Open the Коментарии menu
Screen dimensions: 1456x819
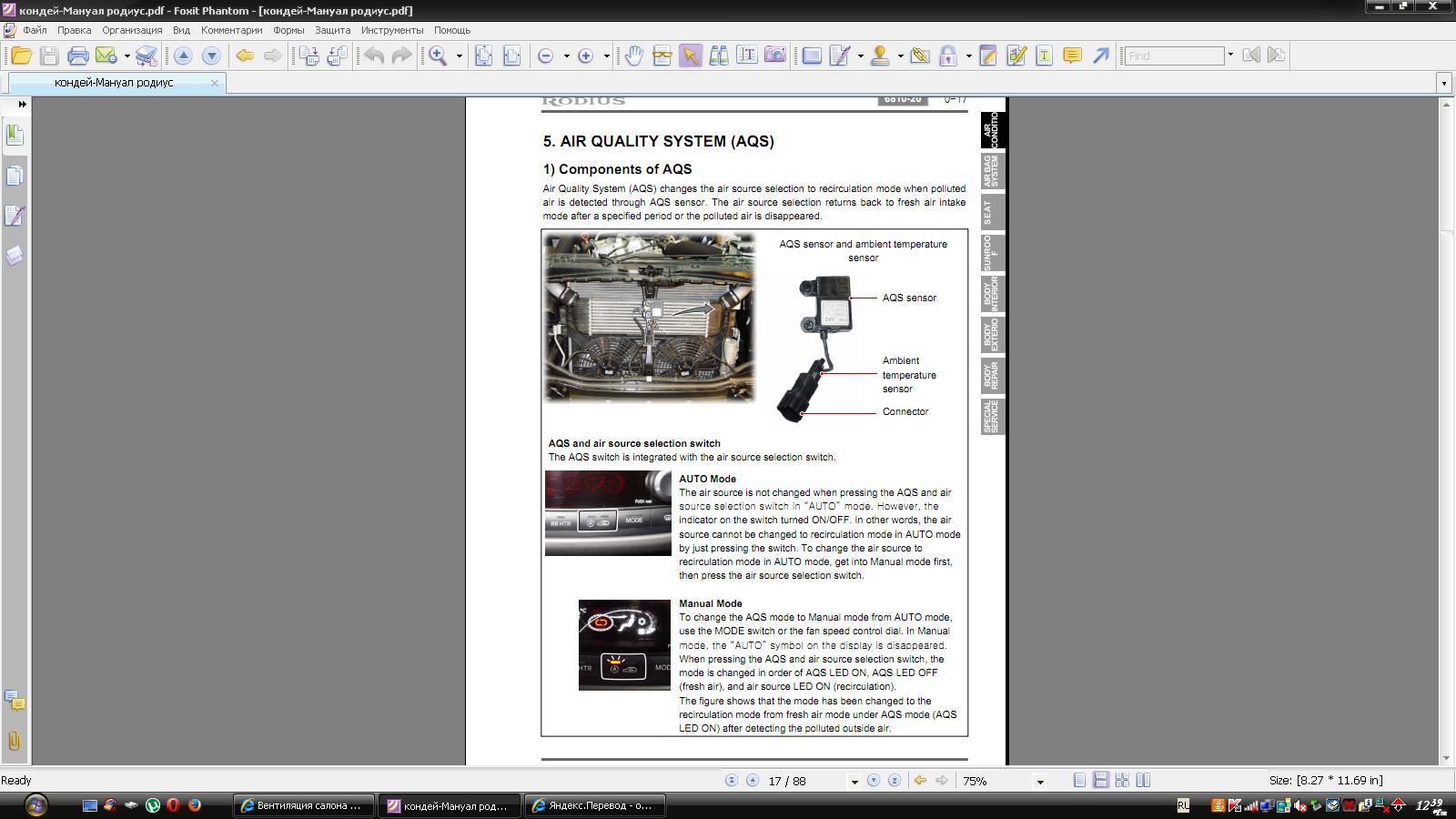click(x=231, y=30)
